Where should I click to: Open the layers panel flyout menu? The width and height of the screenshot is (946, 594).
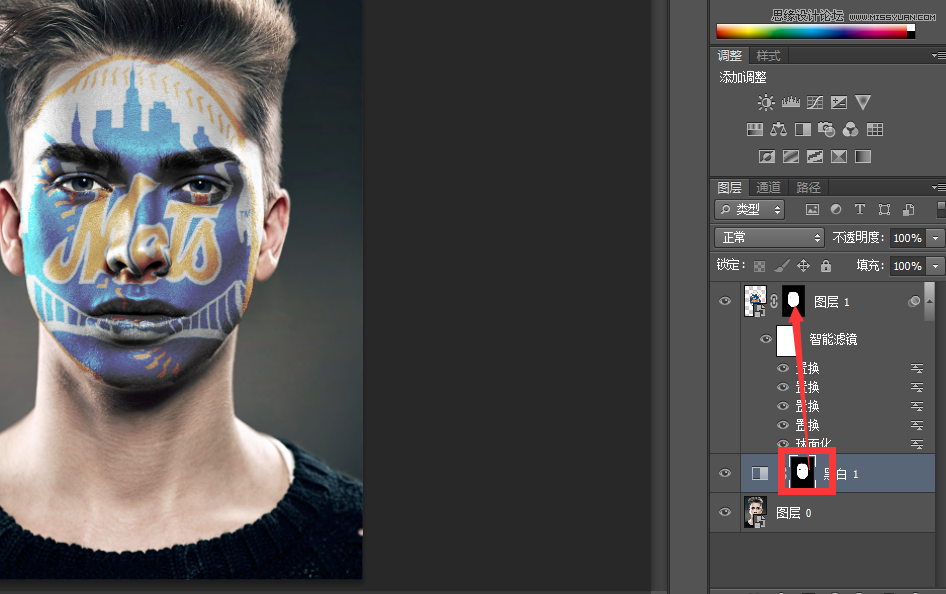coord(939,188)
